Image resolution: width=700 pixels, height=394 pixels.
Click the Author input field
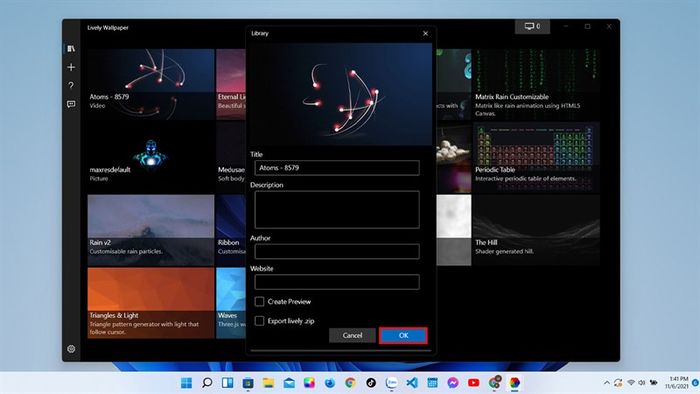coord(337,252)
